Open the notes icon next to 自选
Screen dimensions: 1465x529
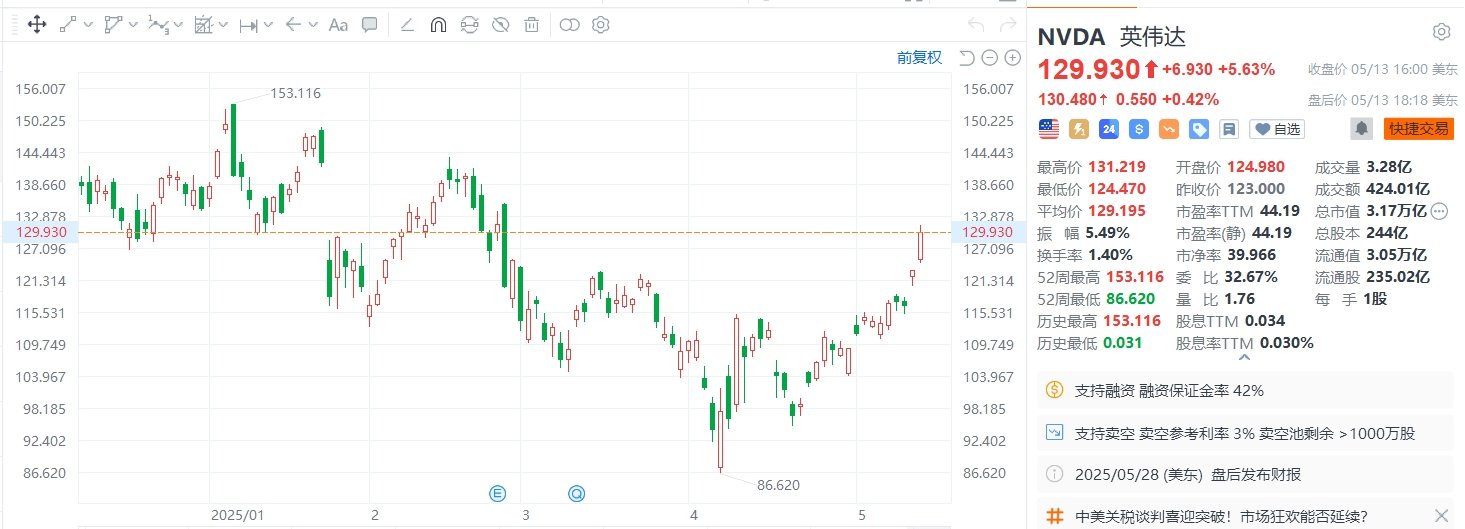point(1229,128)
